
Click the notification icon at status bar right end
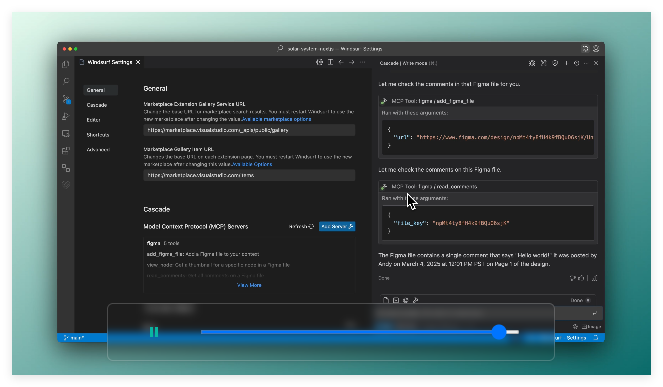[x=596, y=338]
